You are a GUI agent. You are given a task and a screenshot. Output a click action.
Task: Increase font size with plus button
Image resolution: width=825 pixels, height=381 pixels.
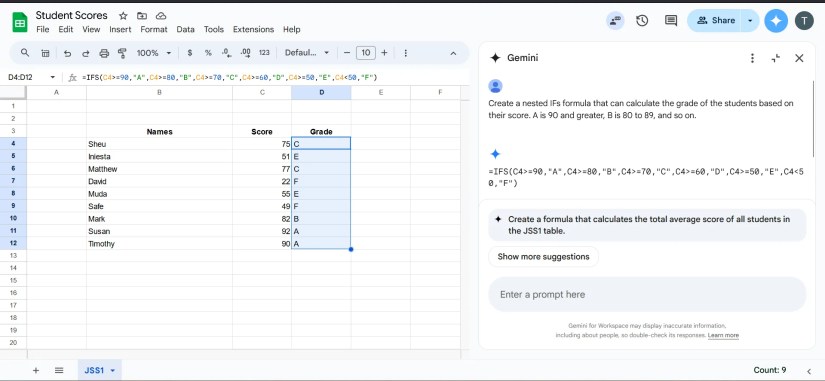pos(384,53)
